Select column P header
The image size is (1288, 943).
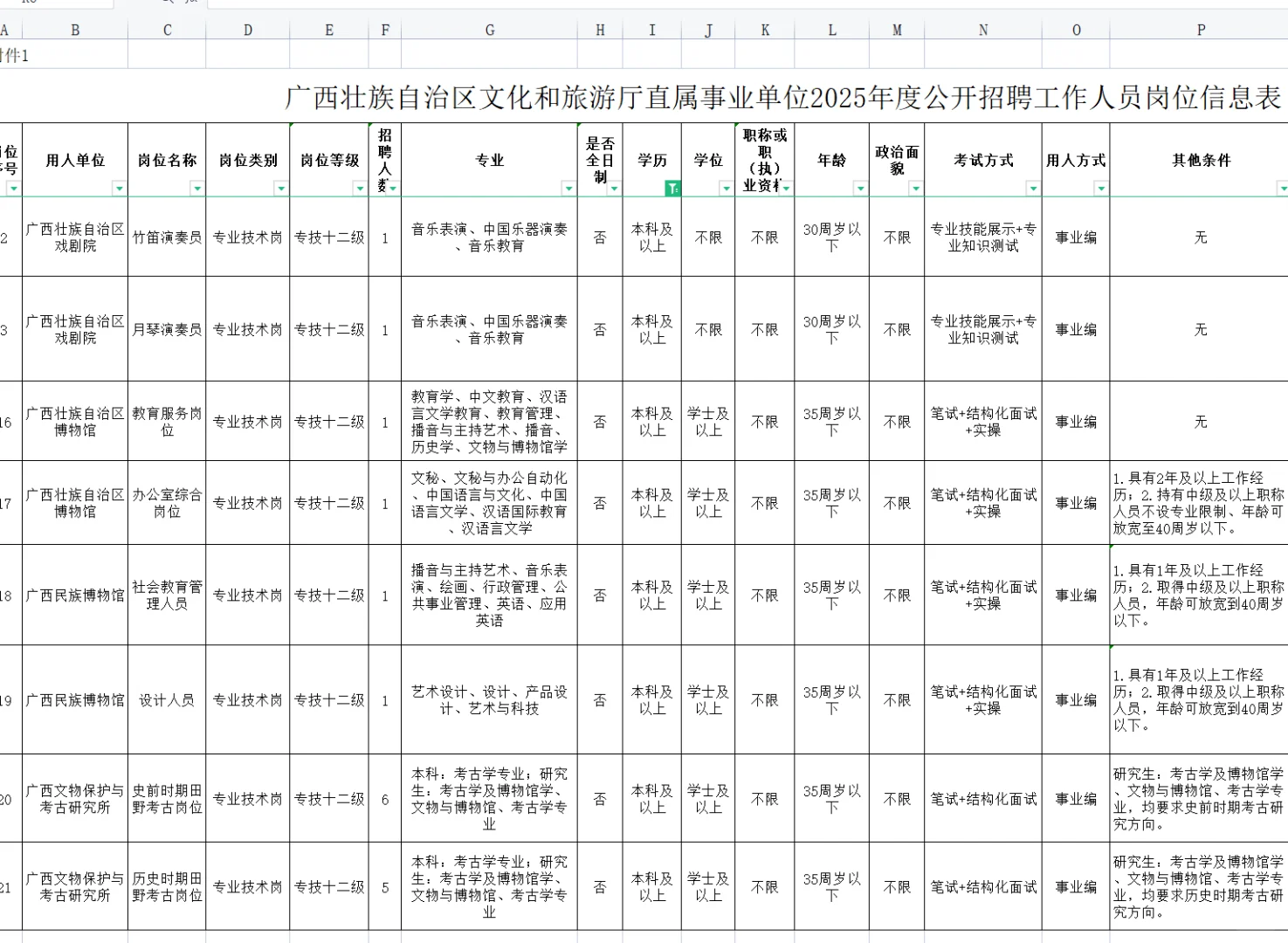click(x=1200, y=30)
